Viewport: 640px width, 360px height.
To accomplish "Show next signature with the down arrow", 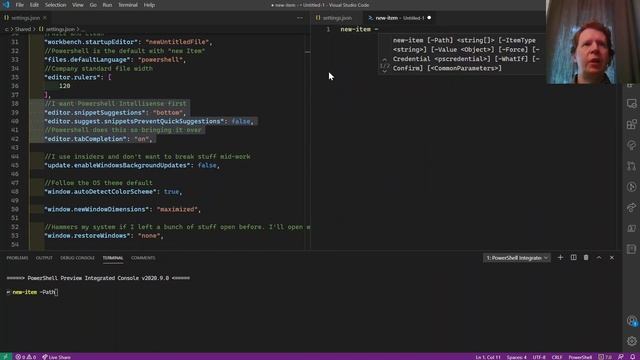I will click(x=384, y=71).
